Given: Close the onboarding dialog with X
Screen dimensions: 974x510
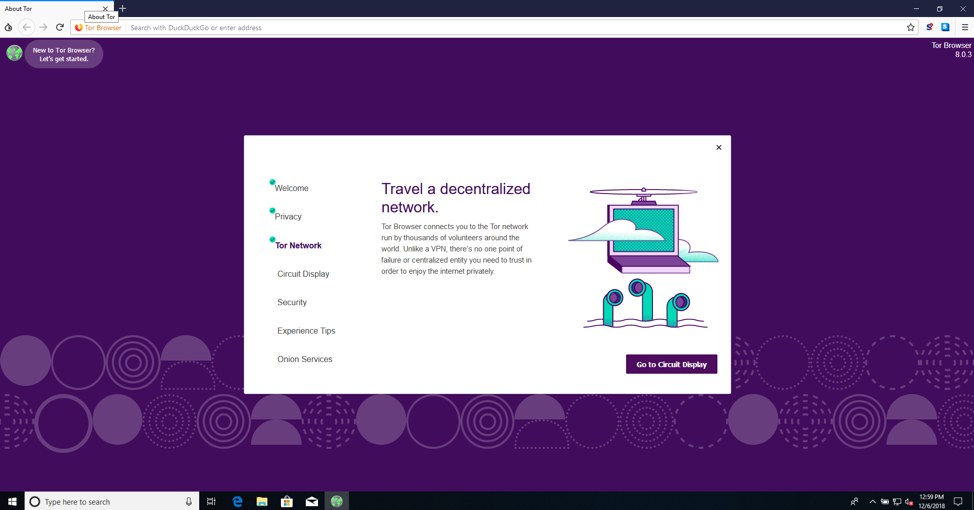Looking at the screenshot, I should [x=719, y=148].
